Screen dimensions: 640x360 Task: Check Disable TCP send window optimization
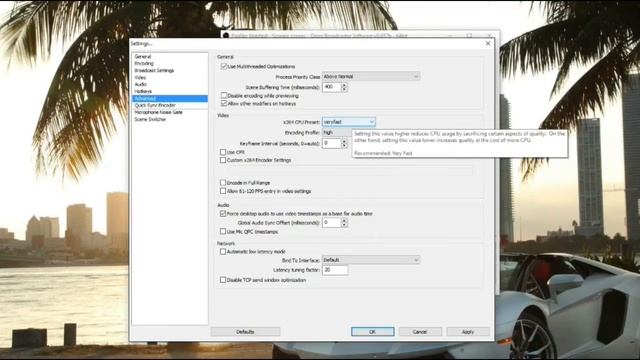(223, 280)
